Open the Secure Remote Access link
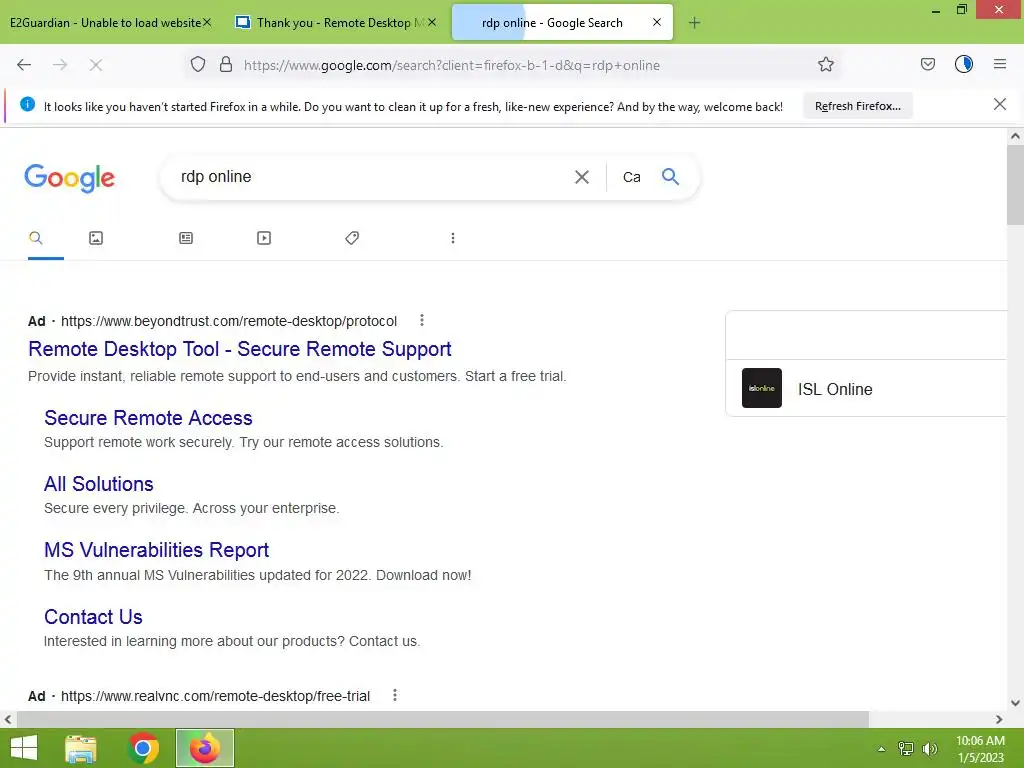Screen dimensions: 1024x768 (148, 418)
